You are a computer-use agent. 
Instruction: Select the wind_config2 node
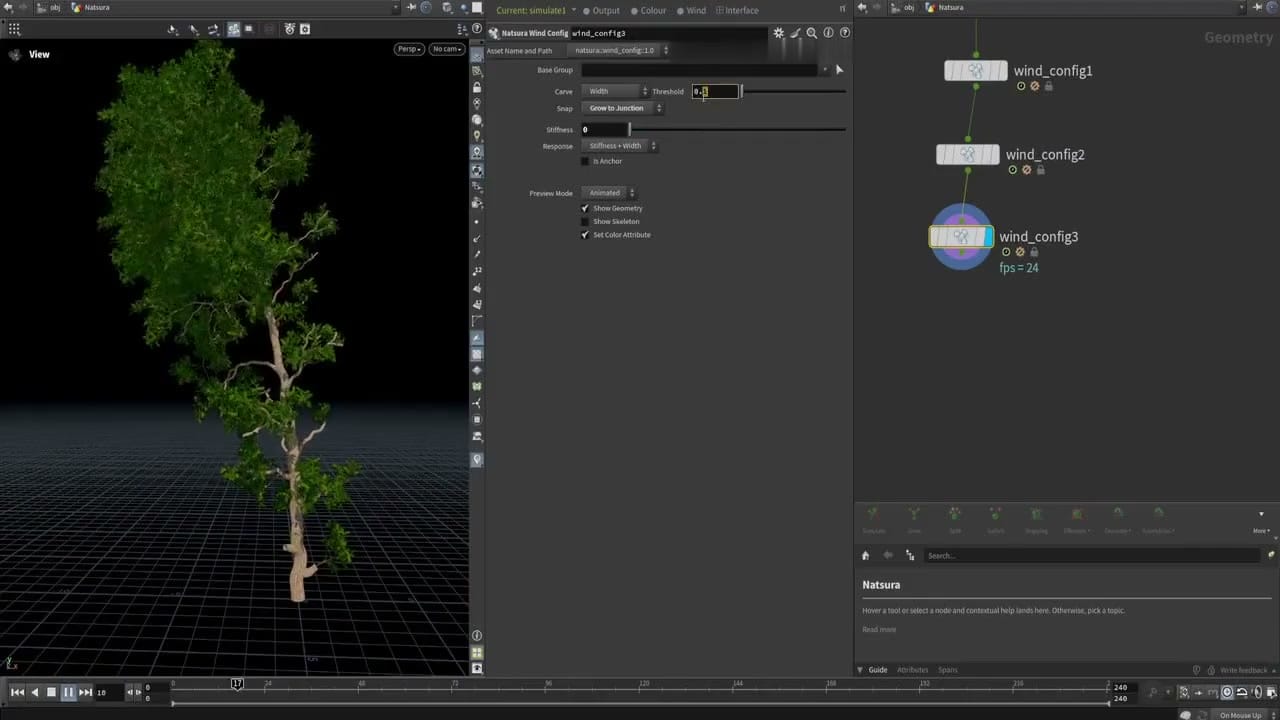[967, 155]
